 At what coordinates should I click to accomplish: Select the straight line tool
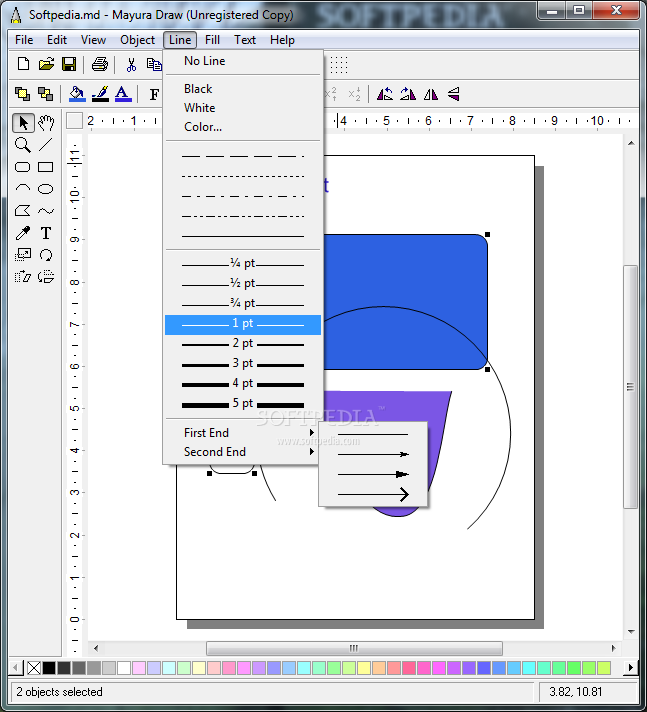[x=45, y=145]
